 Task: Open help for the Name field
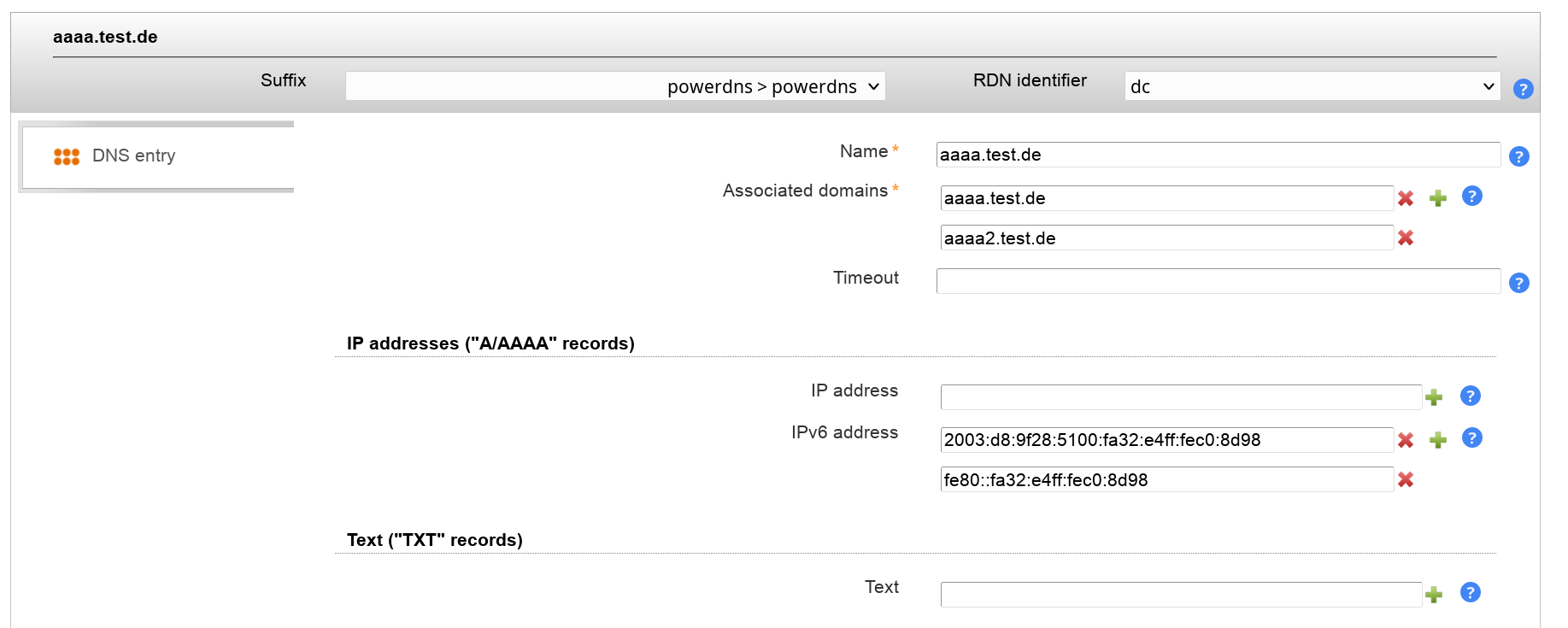pyautogui.click(x=1518, y=156)
